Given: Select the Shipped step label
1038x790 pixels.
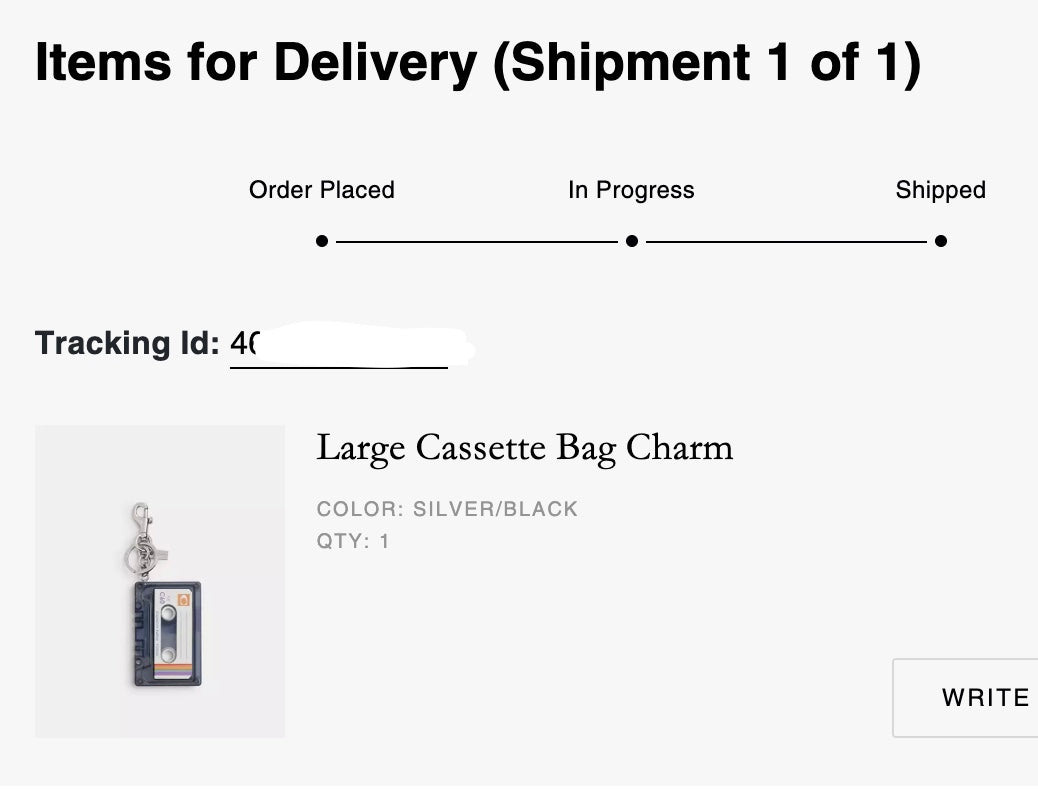Looking at the screenshot, I should click(x=940, y=190).
